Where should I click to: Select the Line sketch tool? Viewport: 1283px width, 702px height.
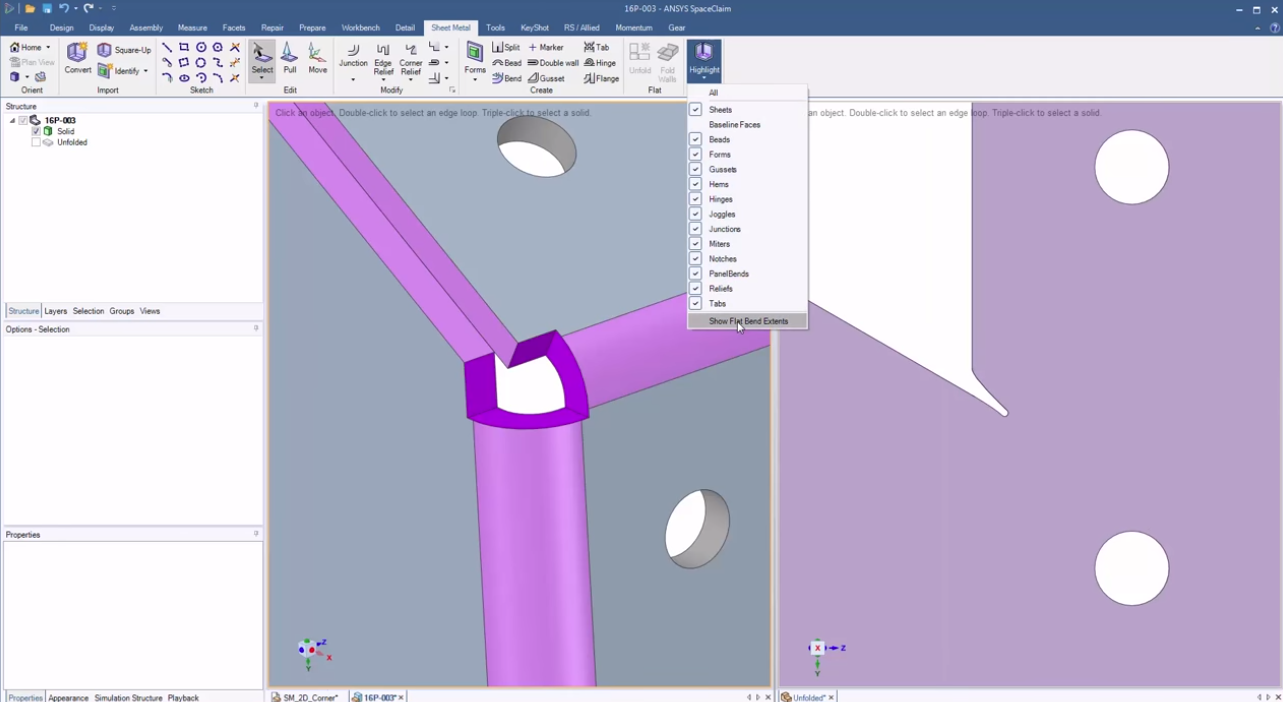point(167,47)
